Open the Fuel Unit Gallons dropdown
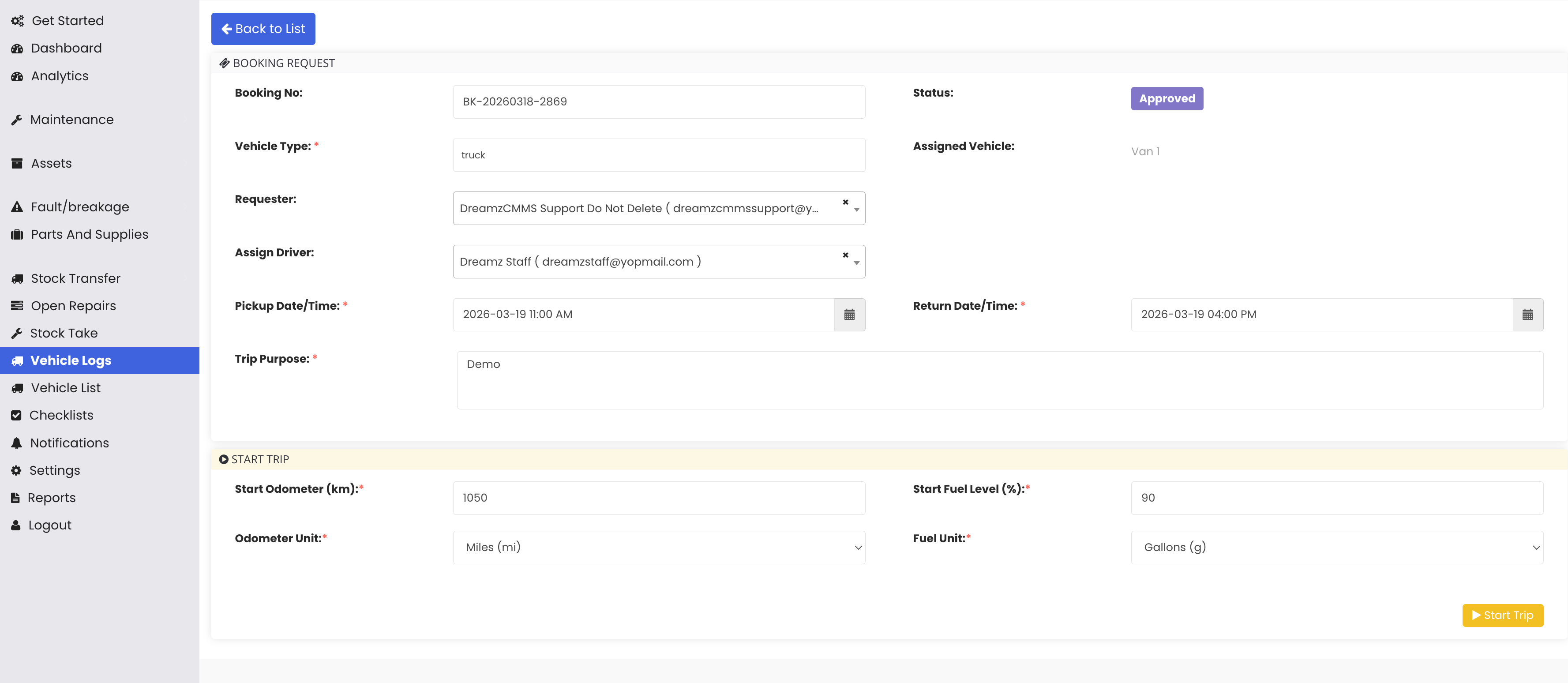 point(1336,547)
